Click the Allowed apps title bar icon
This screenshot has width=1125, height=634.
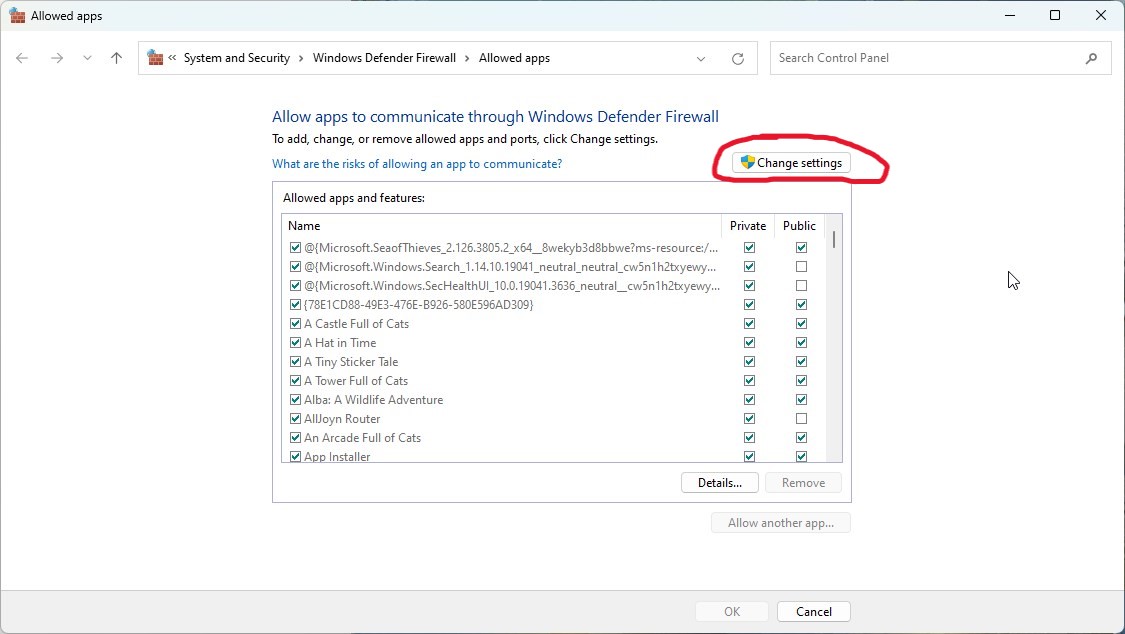coord(16,16)
